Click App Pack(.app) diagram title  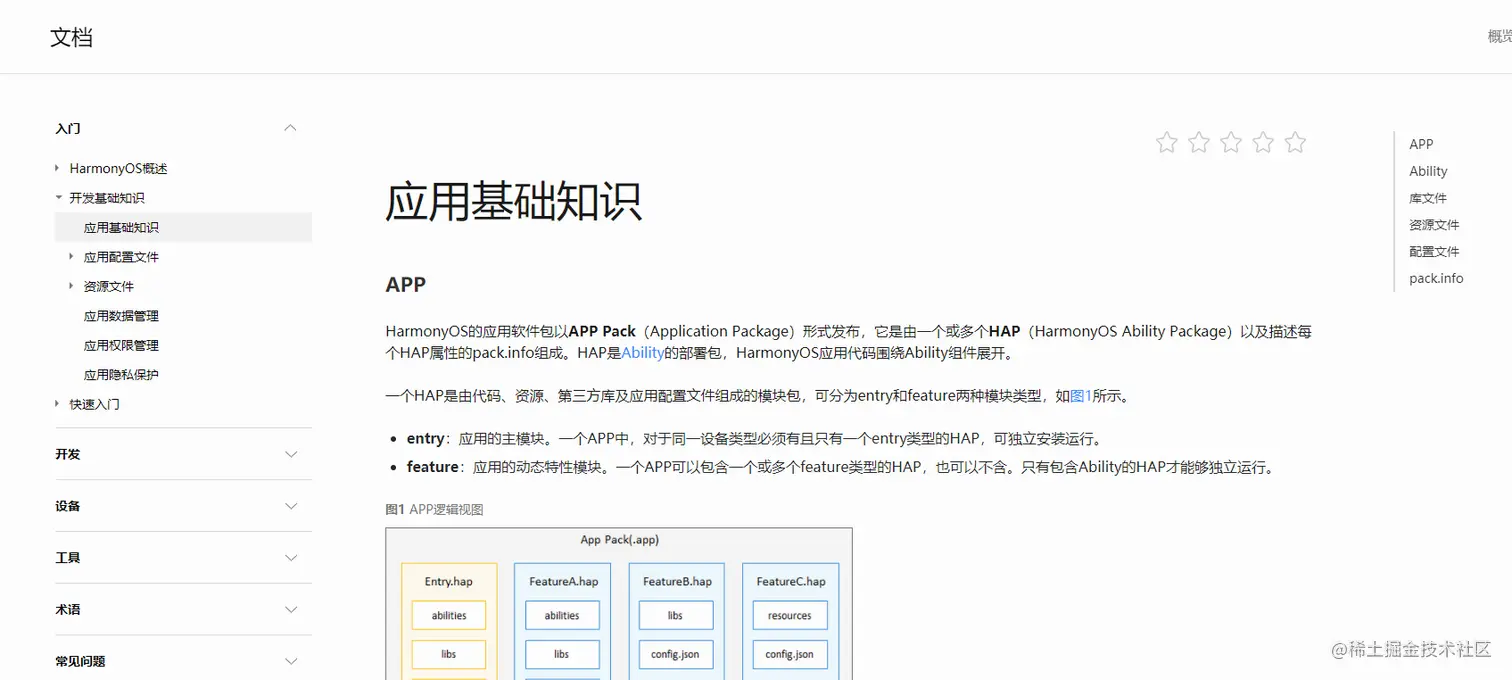(619, 540)
